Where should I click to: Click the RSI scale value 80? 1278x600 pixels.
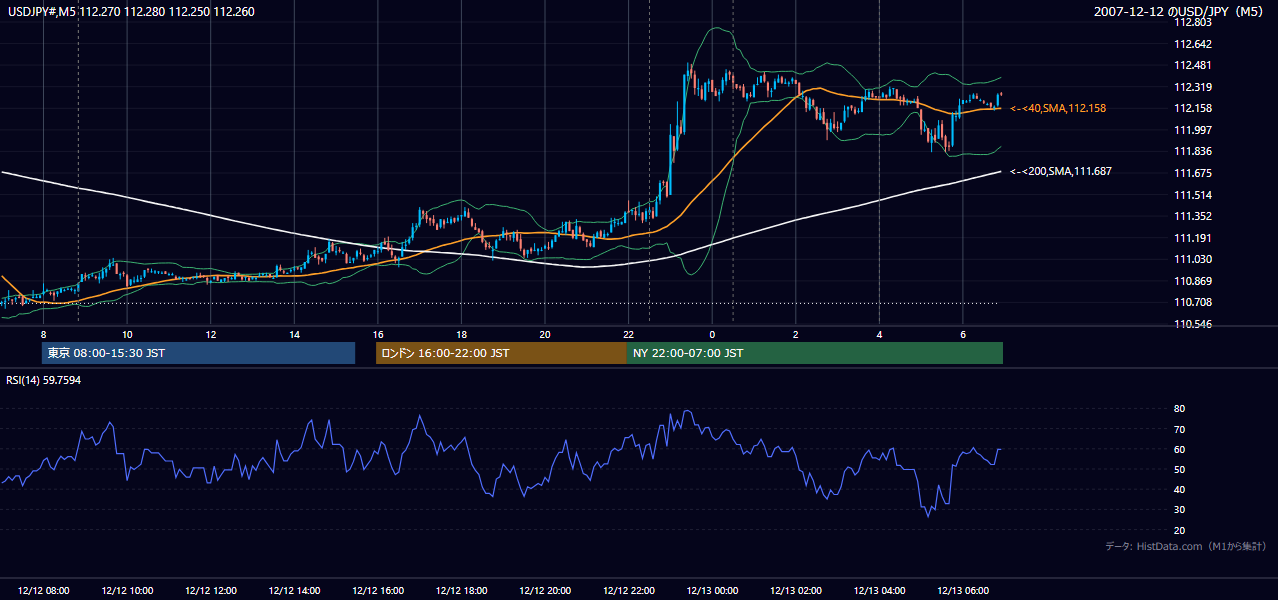(x=1179, y=409)
